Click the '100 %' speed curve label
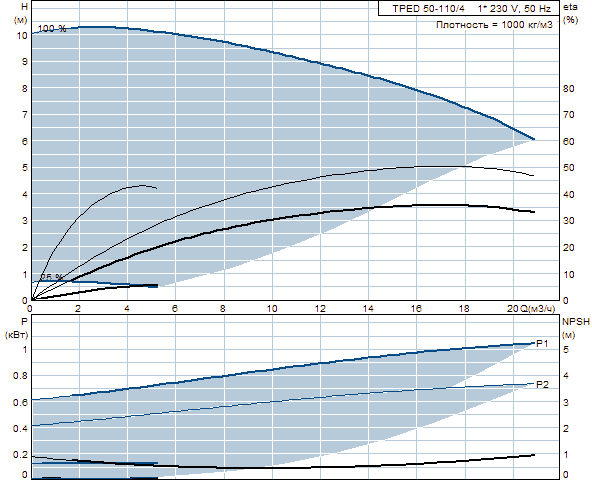 tap(52, 29)
